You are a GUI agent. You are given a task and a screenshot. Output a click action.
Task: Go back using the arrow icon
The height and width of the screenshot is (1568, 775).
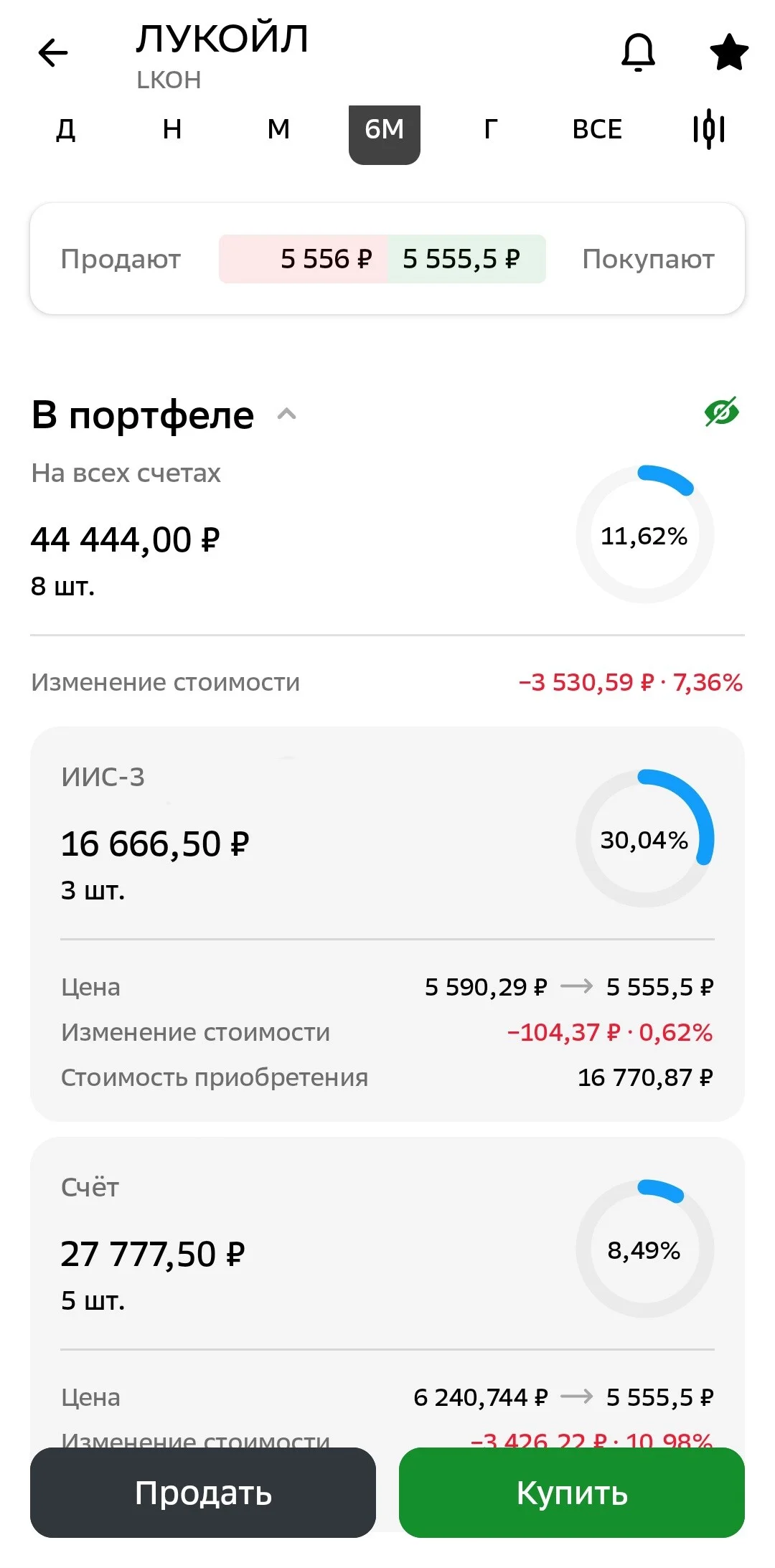[52, 52]
